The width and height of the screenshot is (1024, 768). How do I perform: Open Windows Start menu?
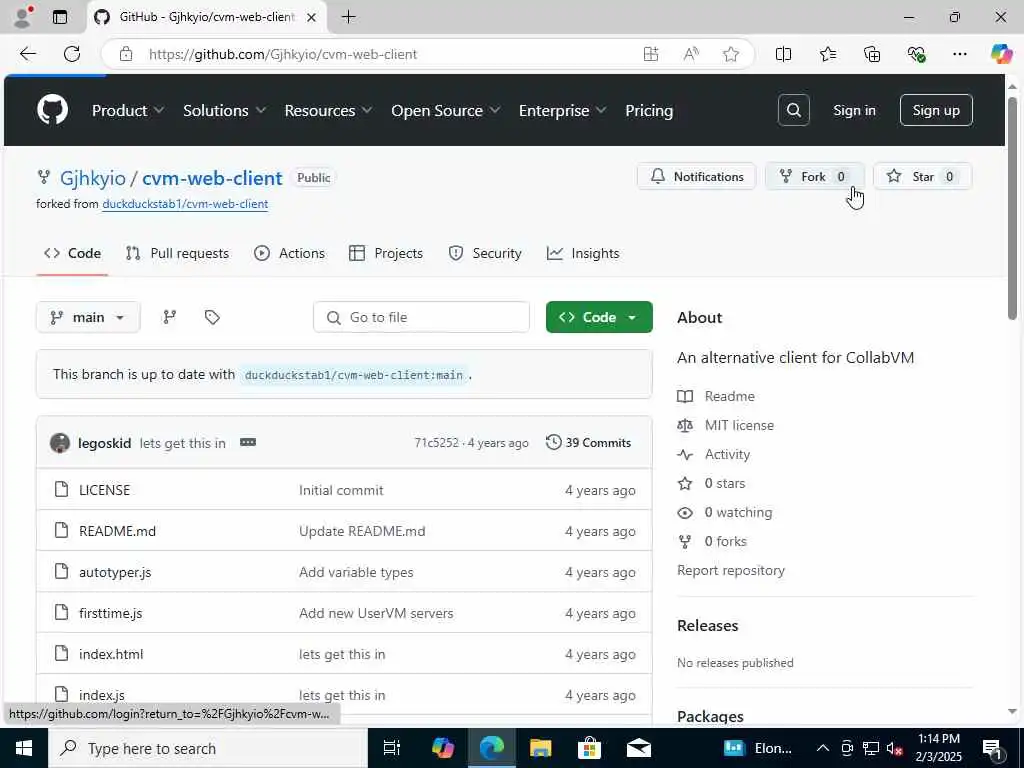point(24,748)
